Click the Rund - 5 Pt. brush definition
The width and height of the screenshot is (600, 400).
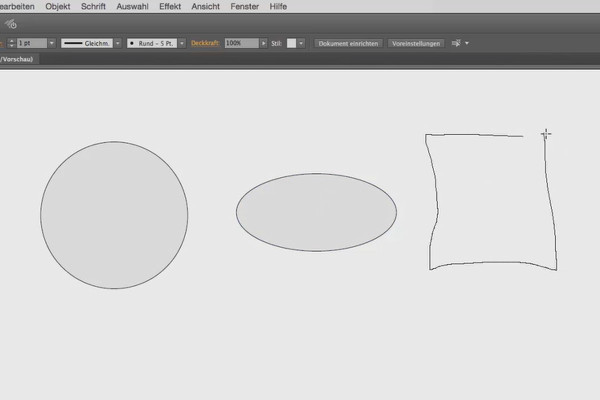click(x=152, y=43)
